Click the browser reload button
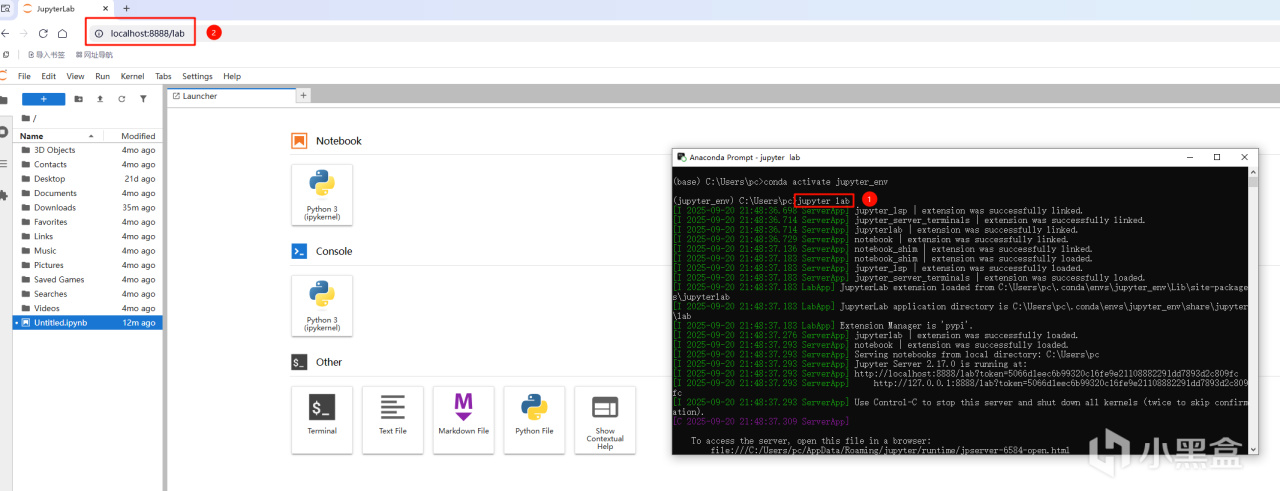Image resolution: width=1280 pixels, height=491 pixels. pyautogui.click(x=43, y=33)
